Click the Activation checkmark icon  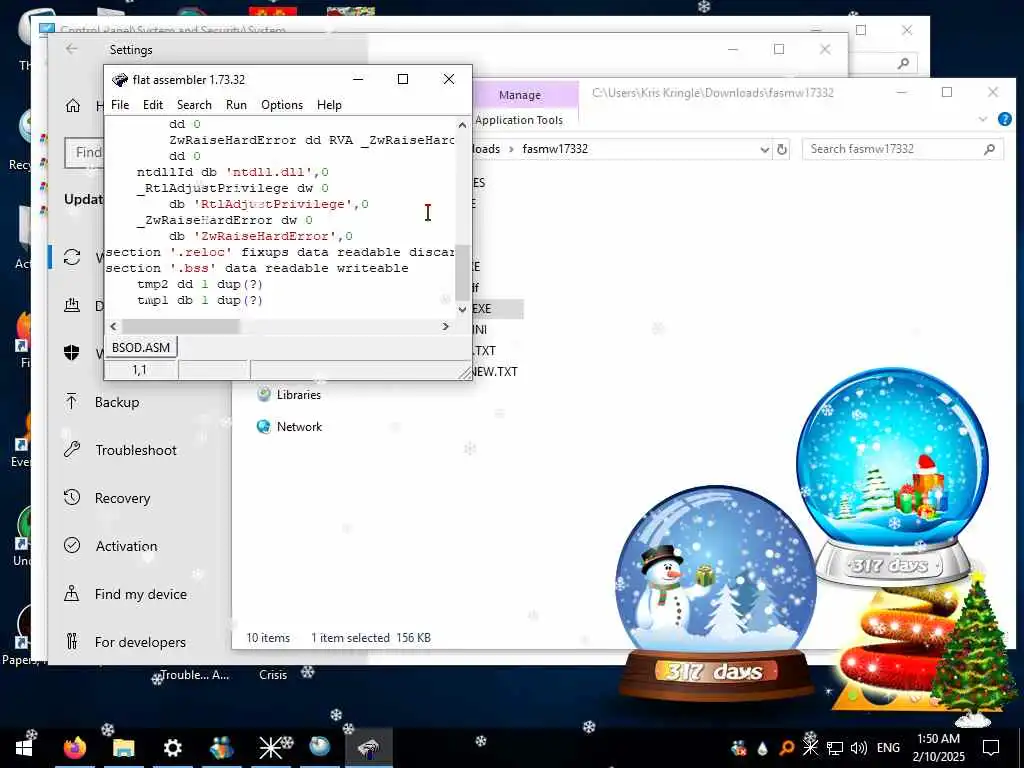click(x=72, y=545)
